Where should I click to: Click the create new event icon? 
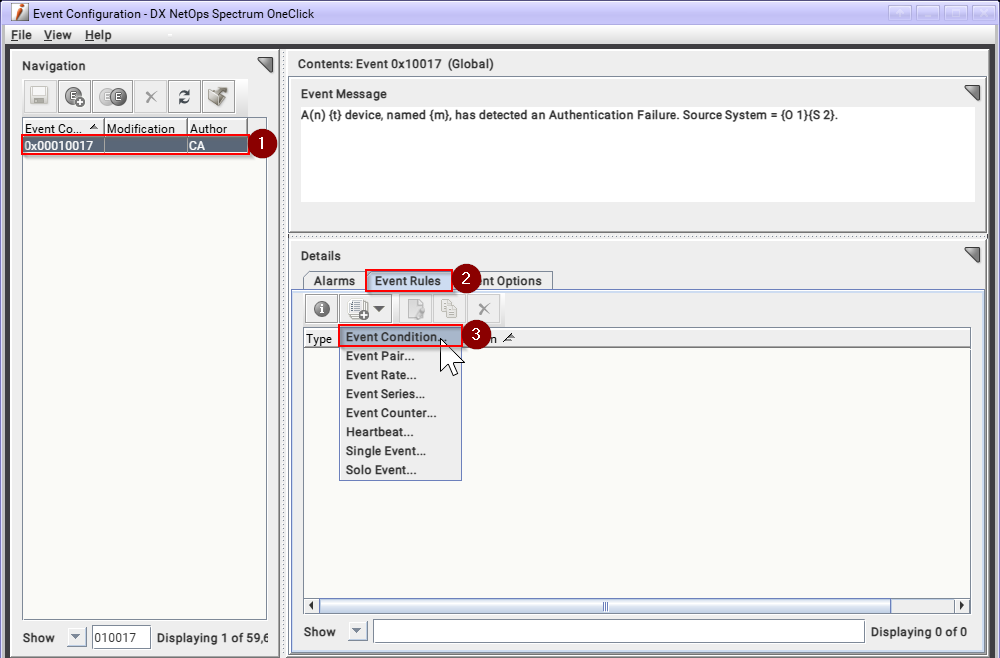(x=75, y=96)
